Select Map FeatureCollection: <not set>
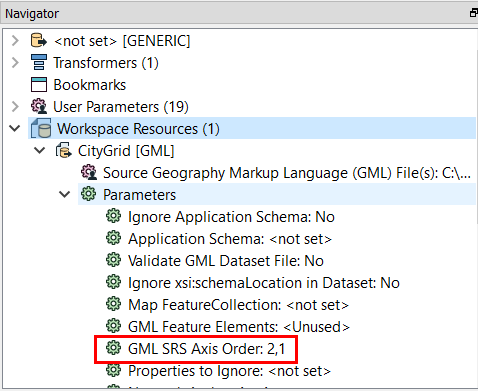 238,305
